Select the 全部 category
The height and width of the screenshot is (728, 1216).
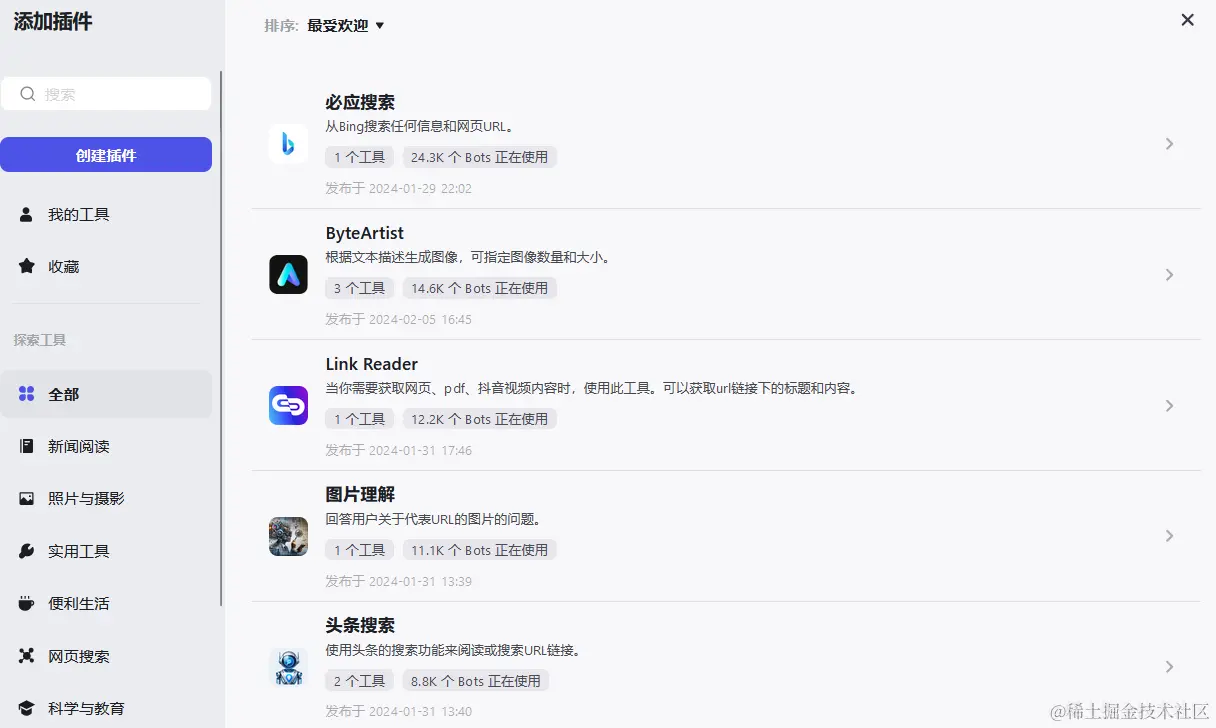pyautogui.click(x=106, y=394)
